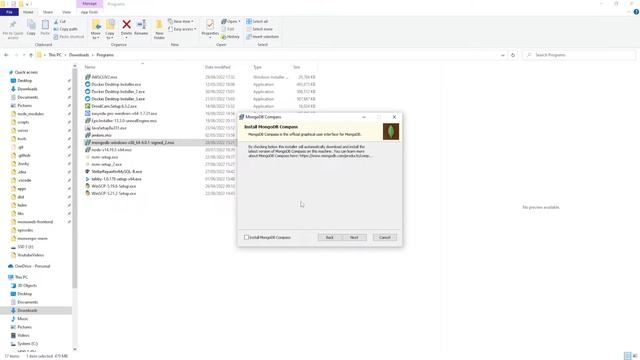Viewport: 640px width, 360px height.
Task: Click the Cut command
Action: tap(60, 21)
